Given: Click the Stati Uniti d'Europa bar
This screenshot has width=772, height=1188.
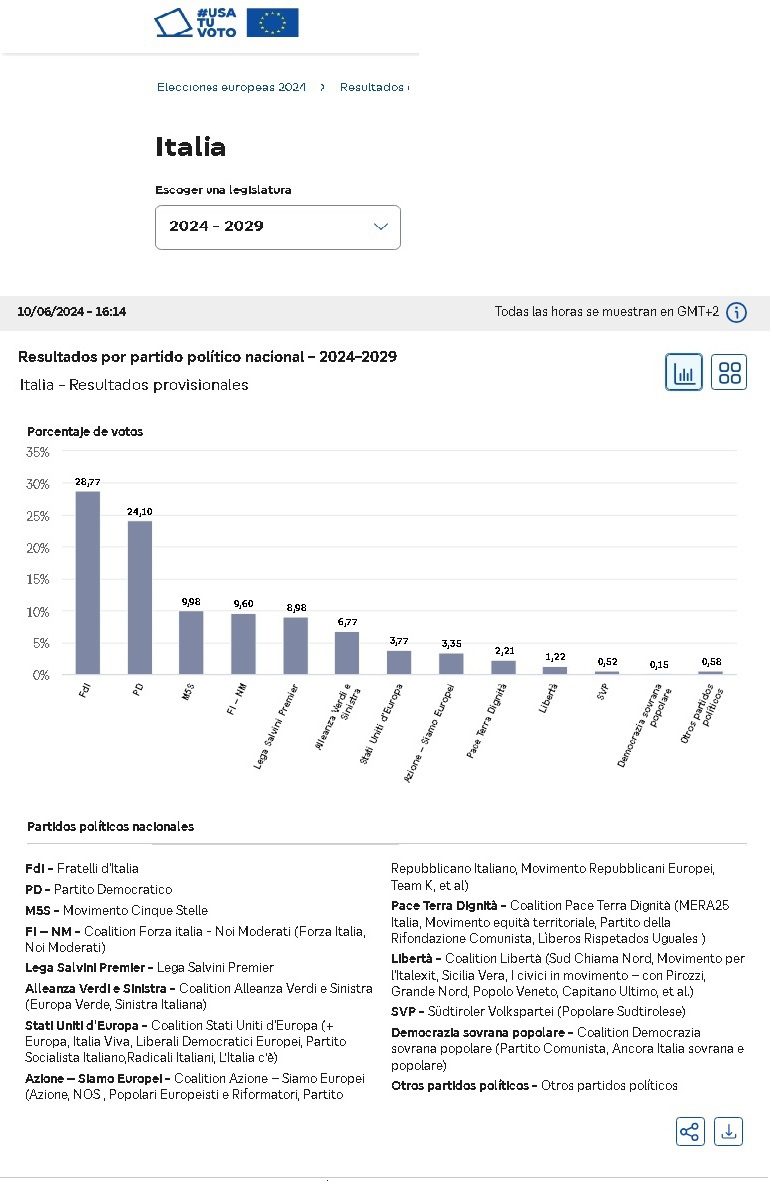Looking at the screenshot, I should click(x=399, y=663).
